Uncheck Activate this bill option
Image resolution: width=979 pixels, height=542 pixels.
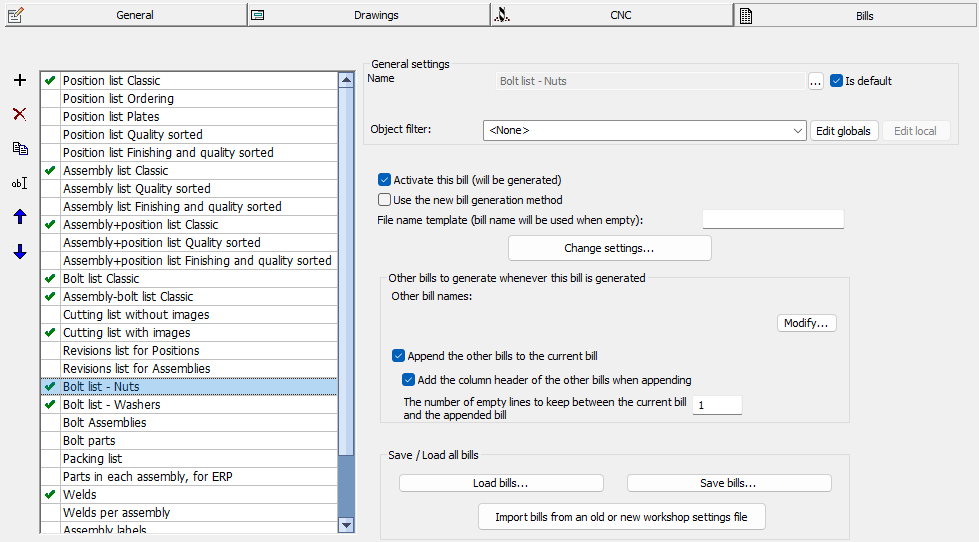(x=385, y=180)
